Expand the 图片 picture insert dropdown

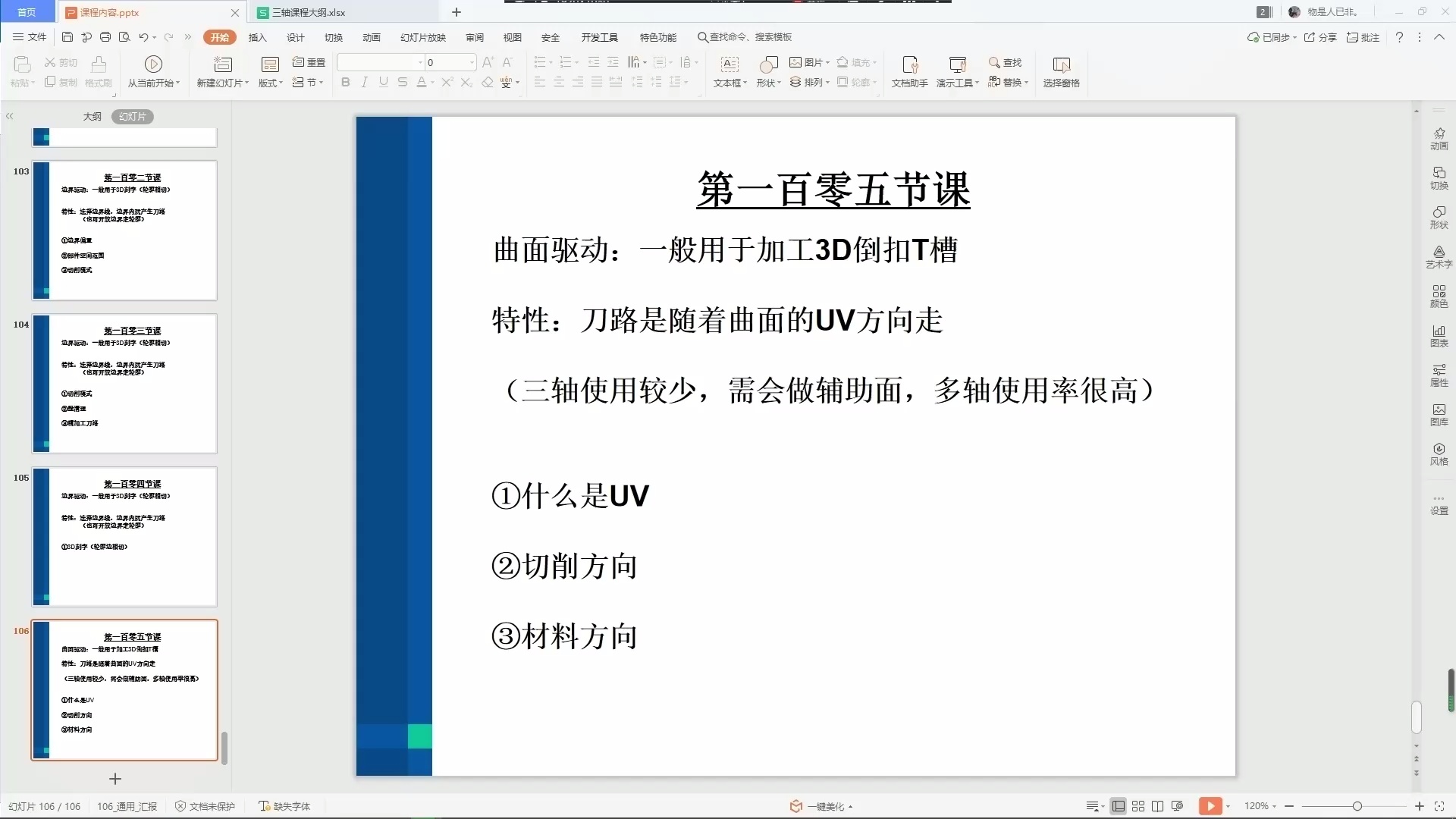[x=826, y=62]
